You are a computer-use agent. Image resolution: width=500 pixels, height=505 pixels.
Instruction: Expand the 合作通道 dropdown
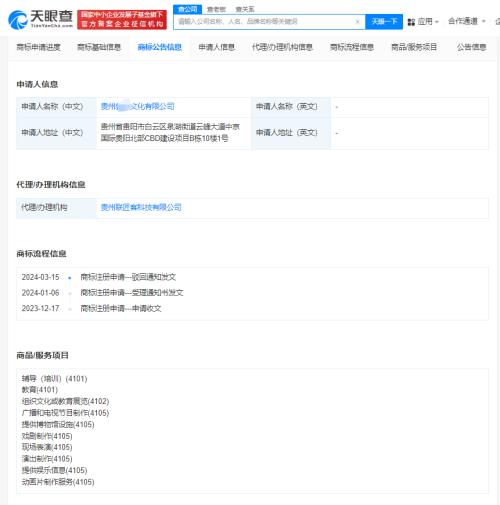pyautogui.click(x=466, y=21)
